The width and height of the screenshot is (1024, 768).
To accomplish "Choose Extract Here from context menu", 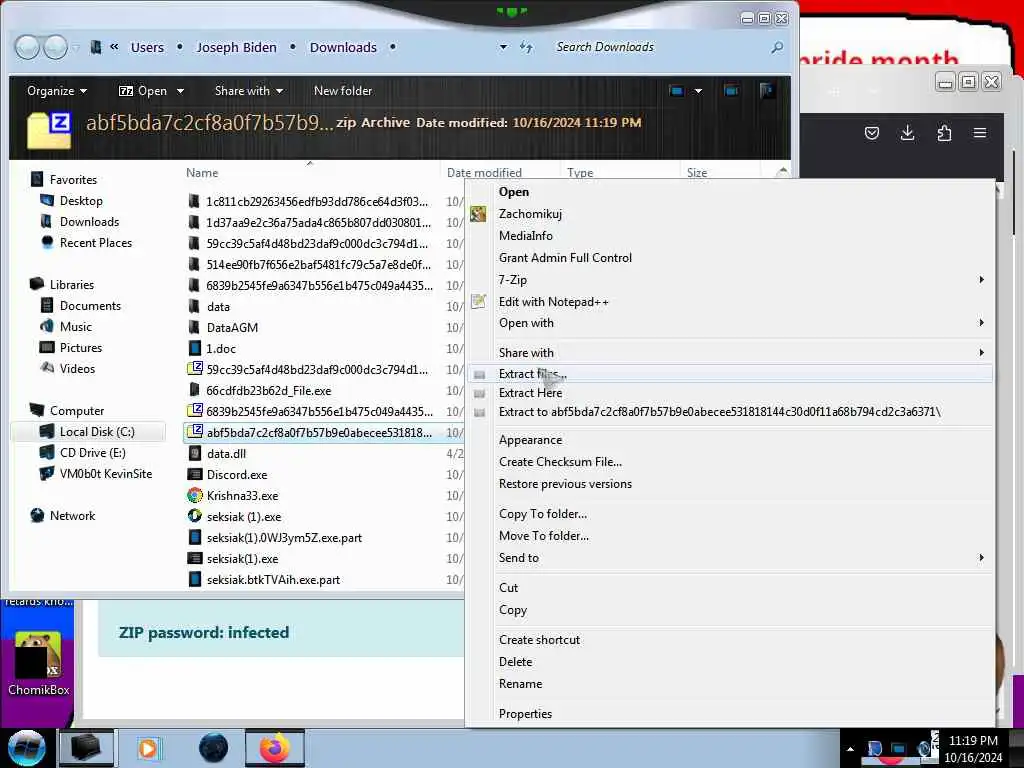I will (x=729, y=392).
